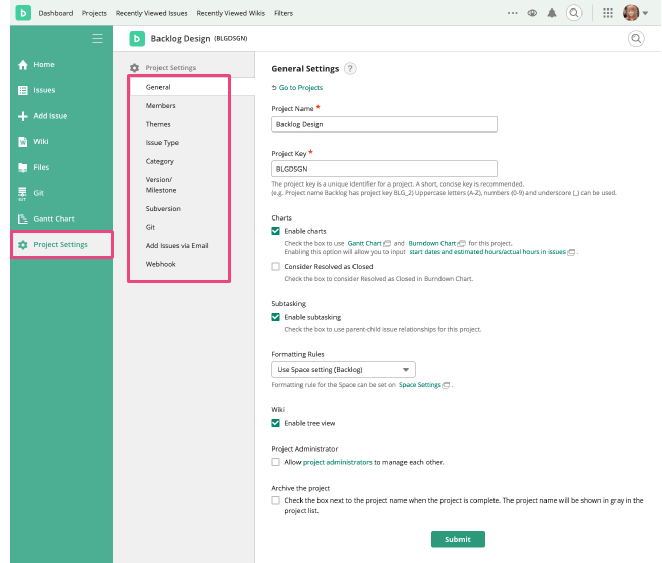The height and width of the screenshot is (563, 662).
Task: Open Recently Viewed Wikis menu
Action: [x=231, y=13]
